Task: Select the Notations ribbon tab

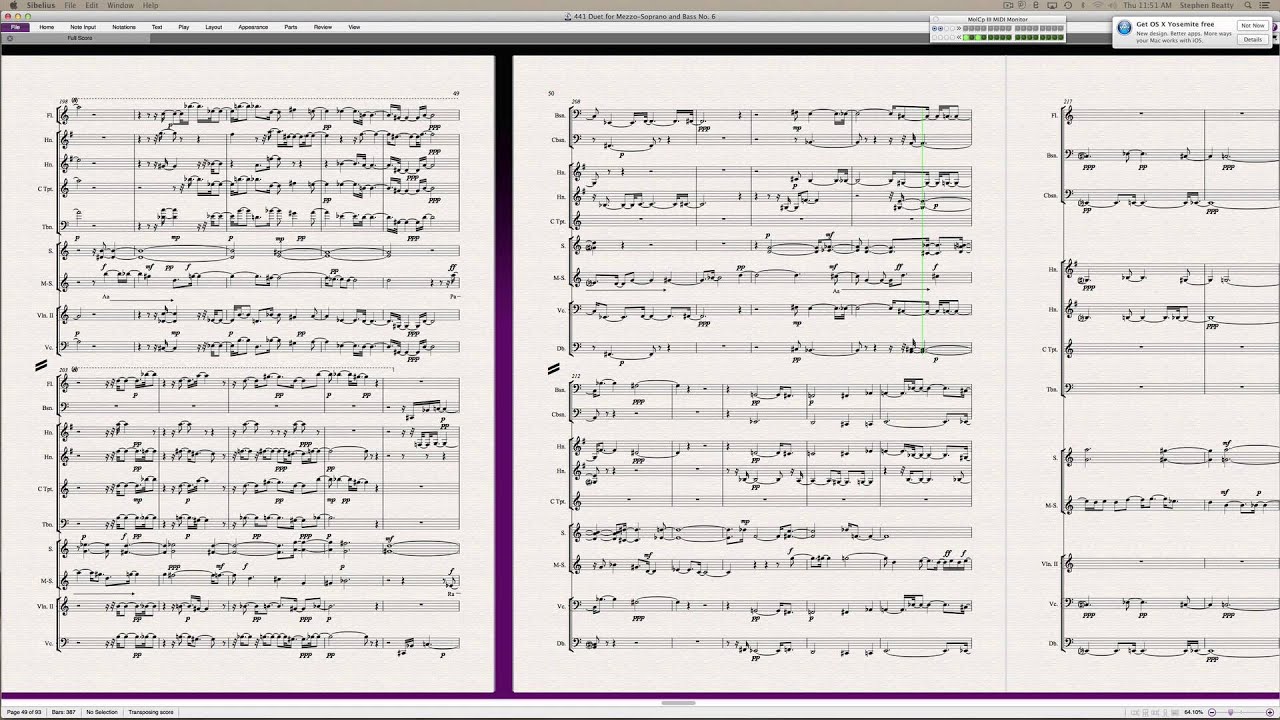Action: tap(124, 27)
